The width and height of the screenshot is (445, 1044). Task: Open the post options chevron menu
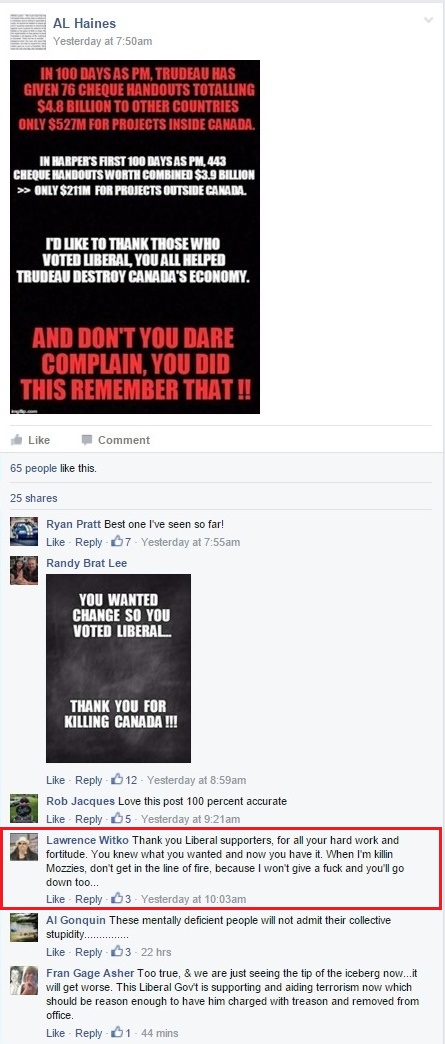[x=428, y=20]
